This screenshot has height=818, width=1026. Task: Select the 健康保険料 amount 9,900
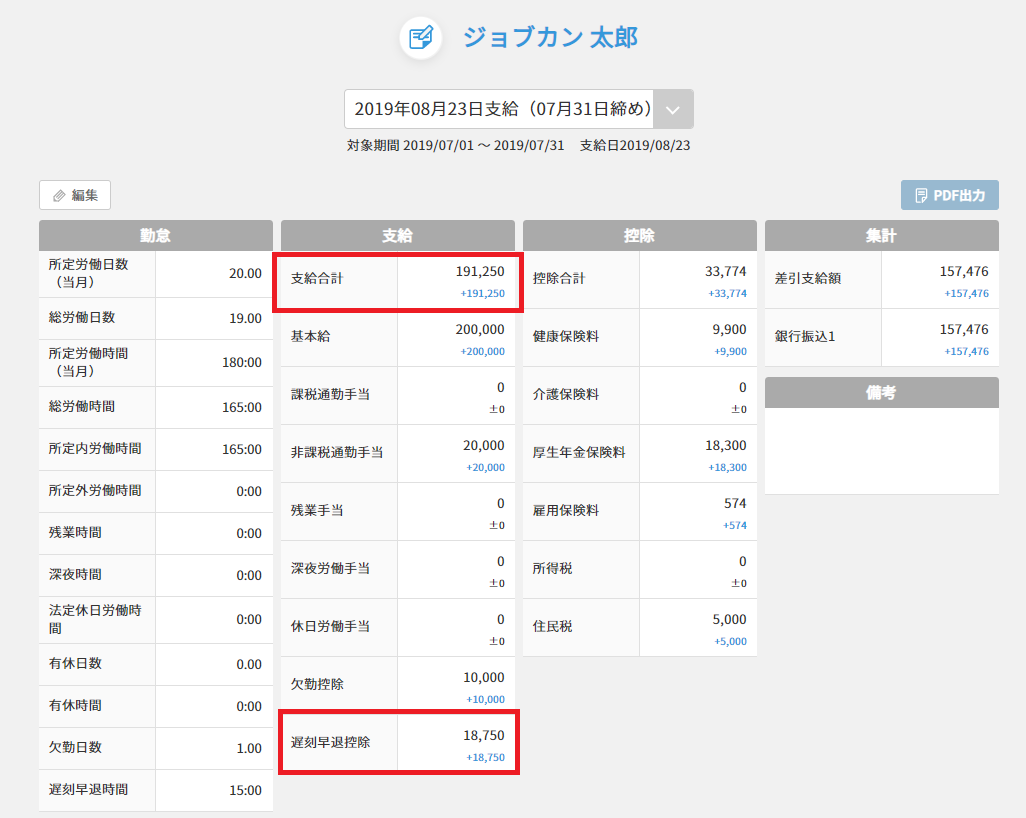pos(729,330)
